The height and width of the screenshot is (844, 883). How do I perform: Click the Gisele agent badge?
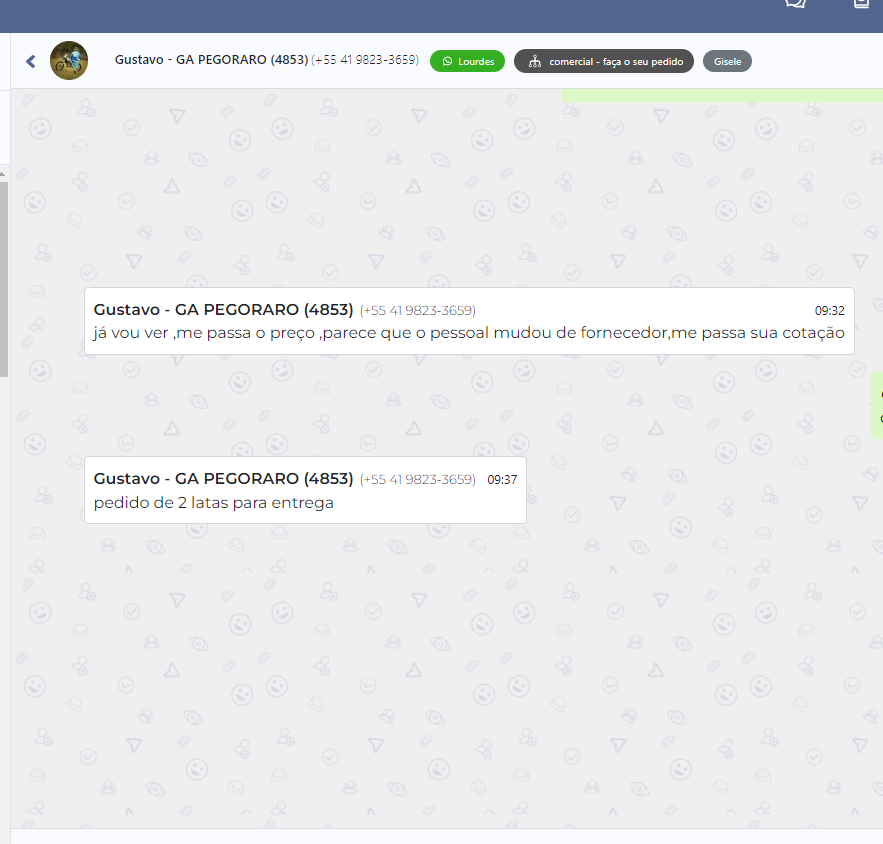pyautogui.click(x=727, y=61)
